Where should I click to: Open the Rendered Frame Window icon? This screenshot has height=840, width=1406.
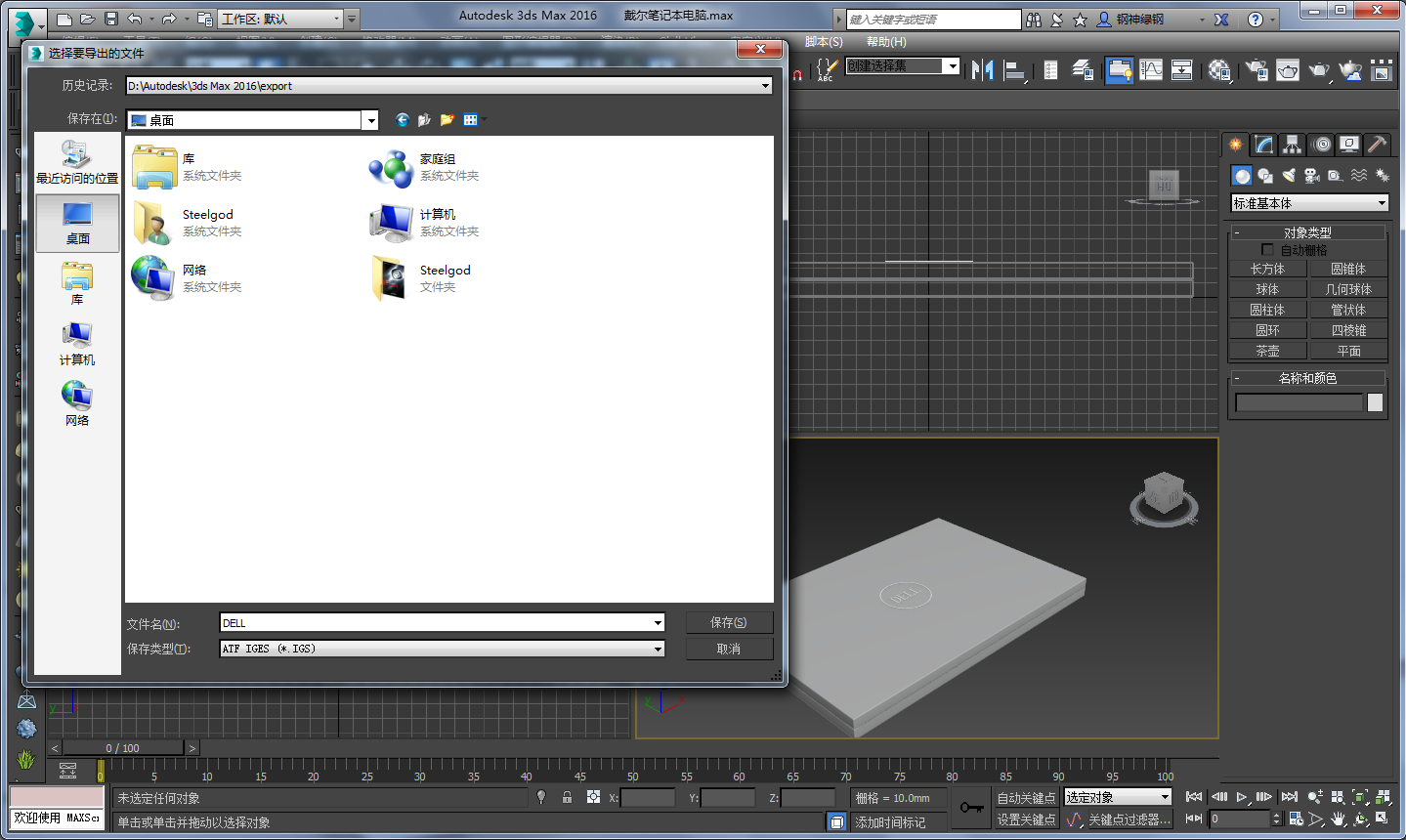point(1289,69)
